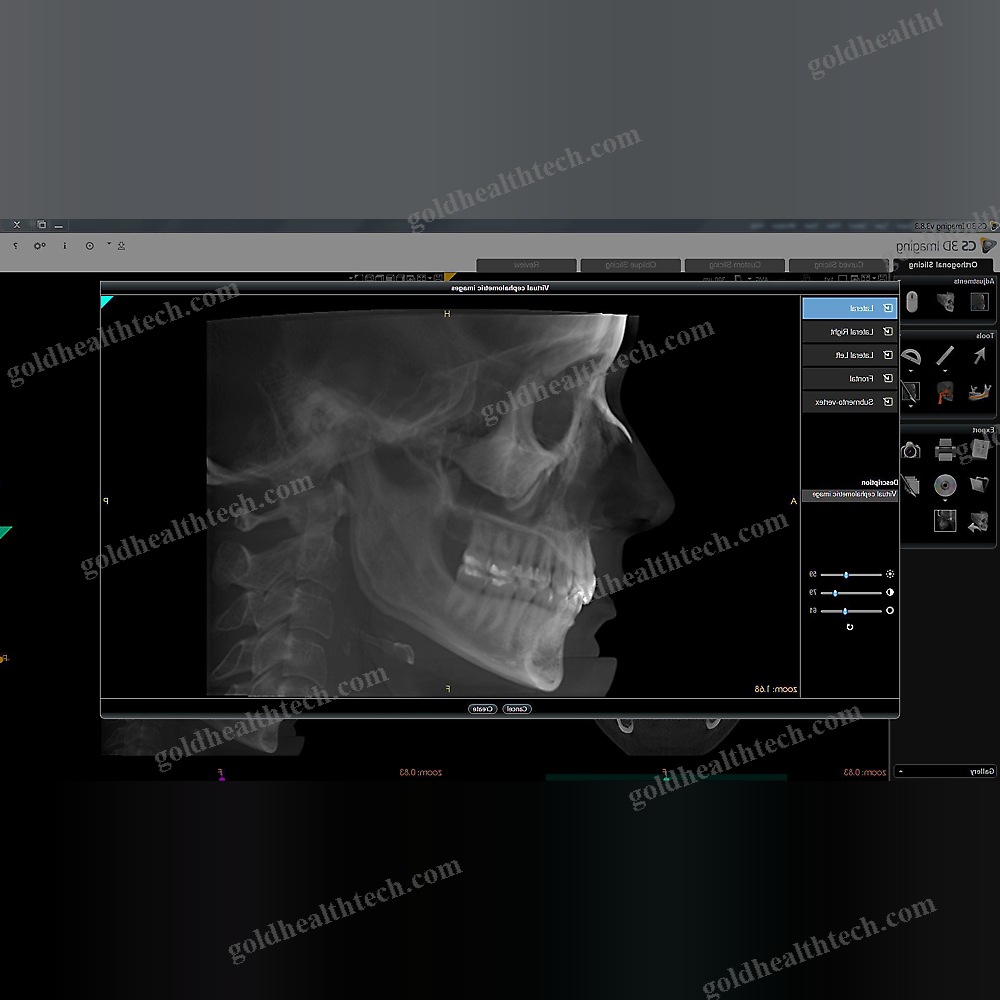This screenshot has height=1000, width=1000.
Task: Switch to the Oblique Slicing tab
Action: click(x=631, y=265)
